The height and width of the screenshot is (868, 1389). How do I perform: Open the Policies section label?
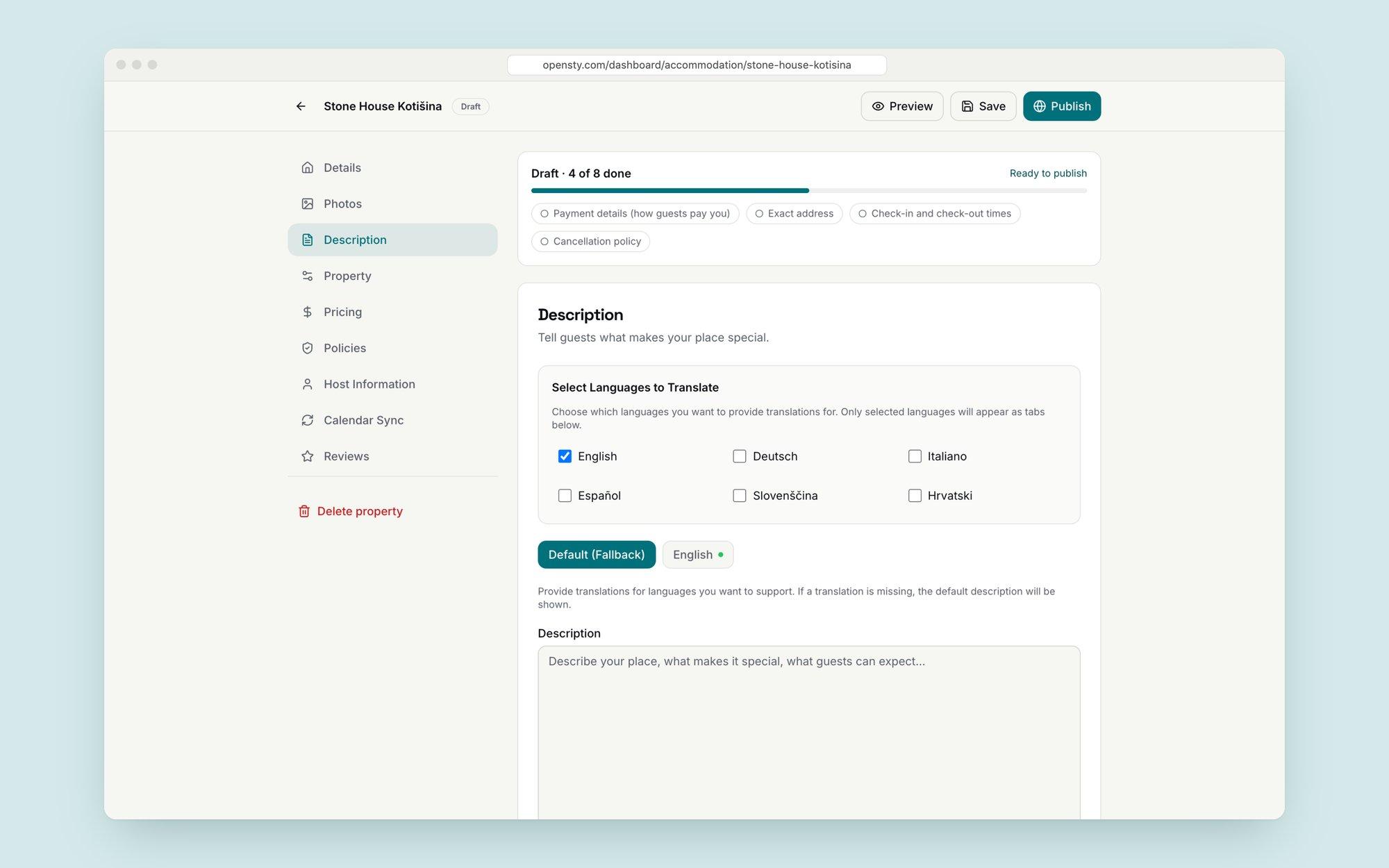[x=344, y=348]
